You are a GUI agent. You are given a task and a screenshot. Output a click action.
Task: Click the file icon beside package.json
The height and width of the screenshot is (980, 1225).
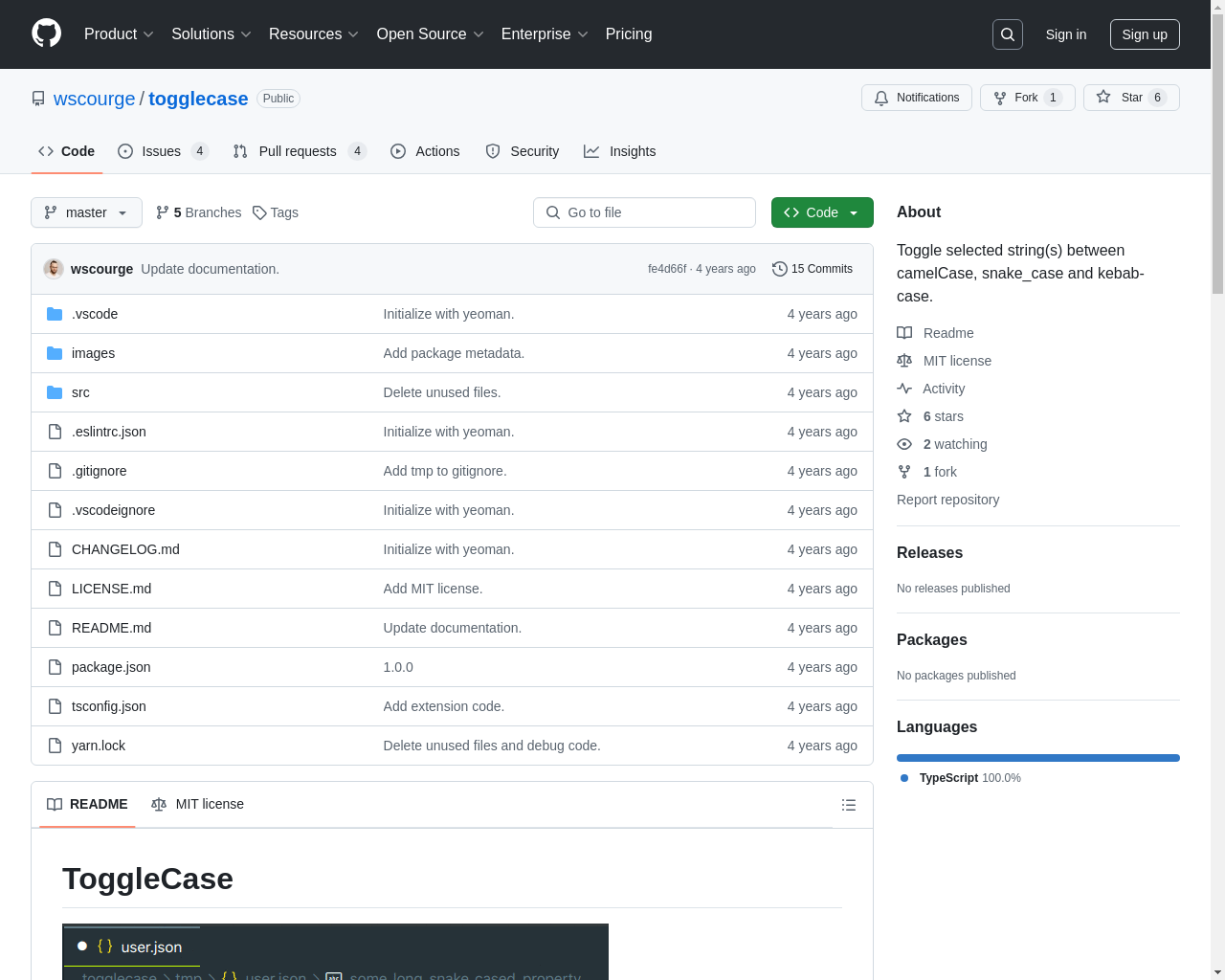[x=55, y=667]
